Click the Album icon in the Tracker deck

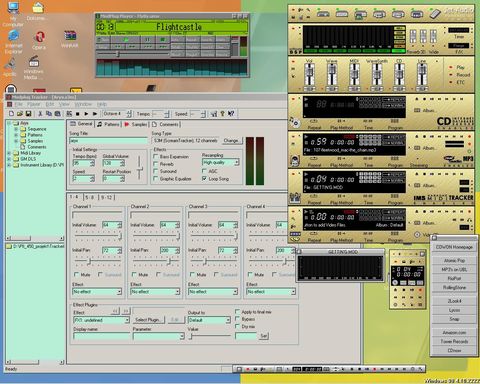click(x=417, y=185)
